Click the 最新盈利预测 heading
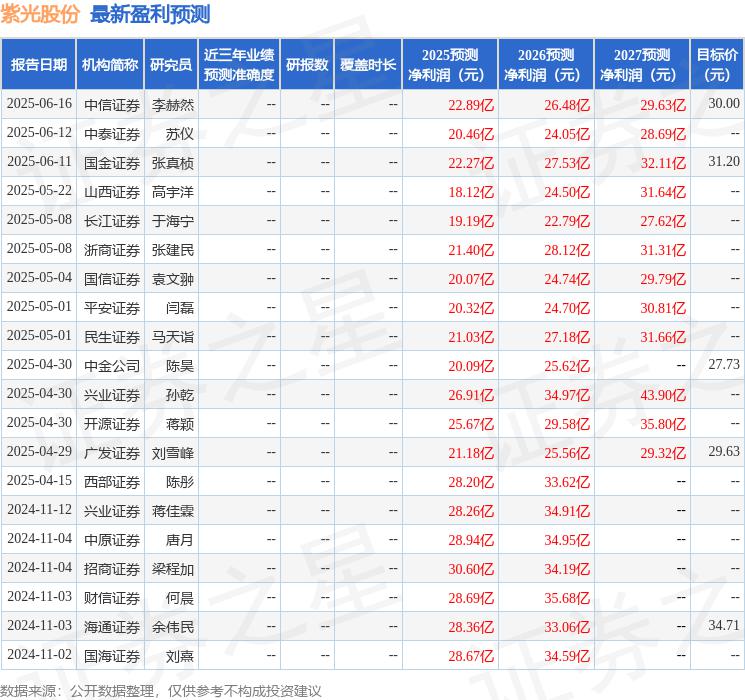This screenshot has height=700, width=745. coord(150,14)
